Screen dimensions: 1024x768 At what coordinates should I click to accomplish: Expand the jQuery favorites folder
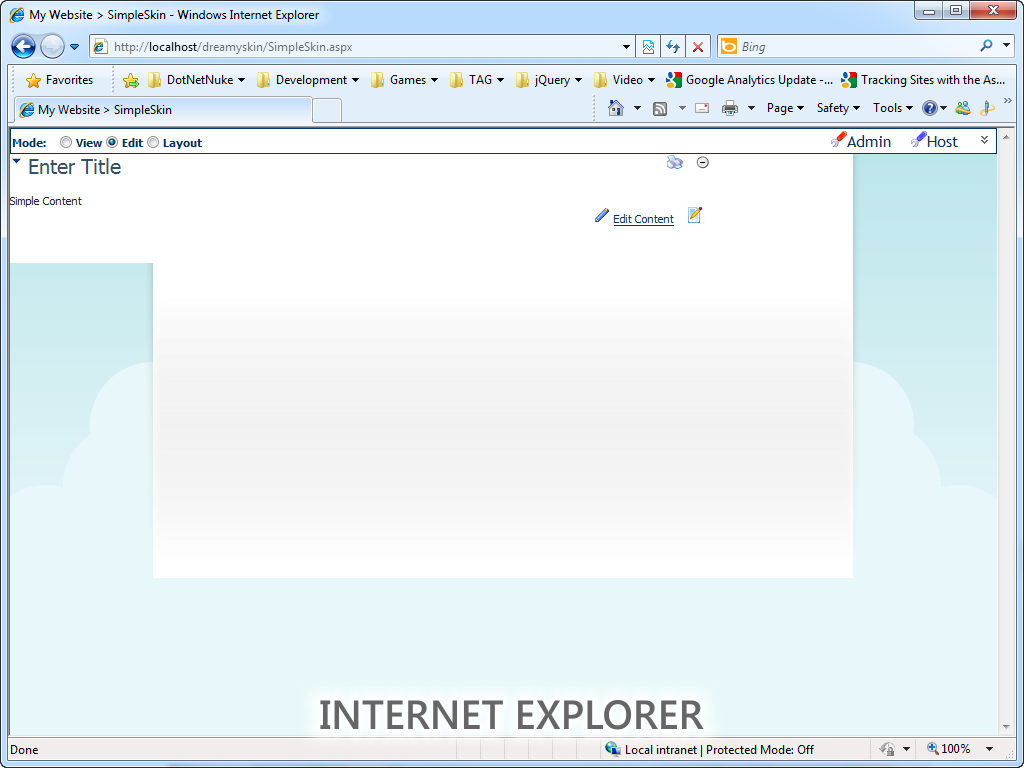point(549,80)
